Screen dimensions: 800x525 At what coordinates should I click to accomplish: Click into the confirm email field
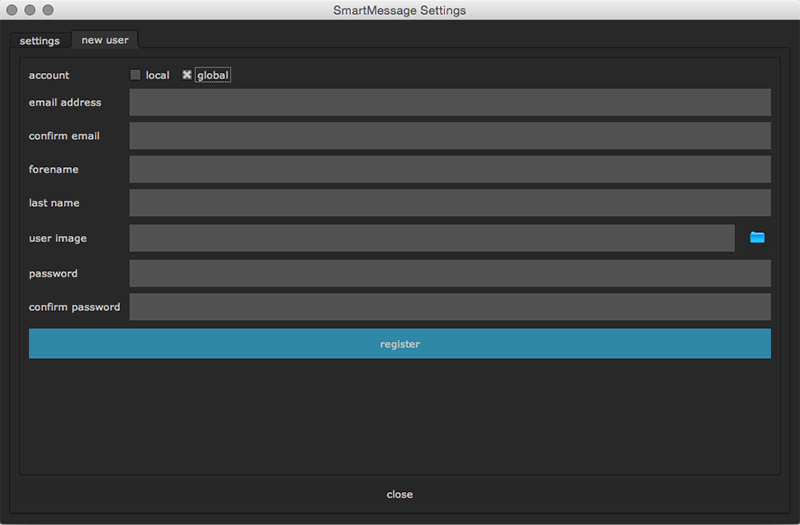(x=450, y=136)
